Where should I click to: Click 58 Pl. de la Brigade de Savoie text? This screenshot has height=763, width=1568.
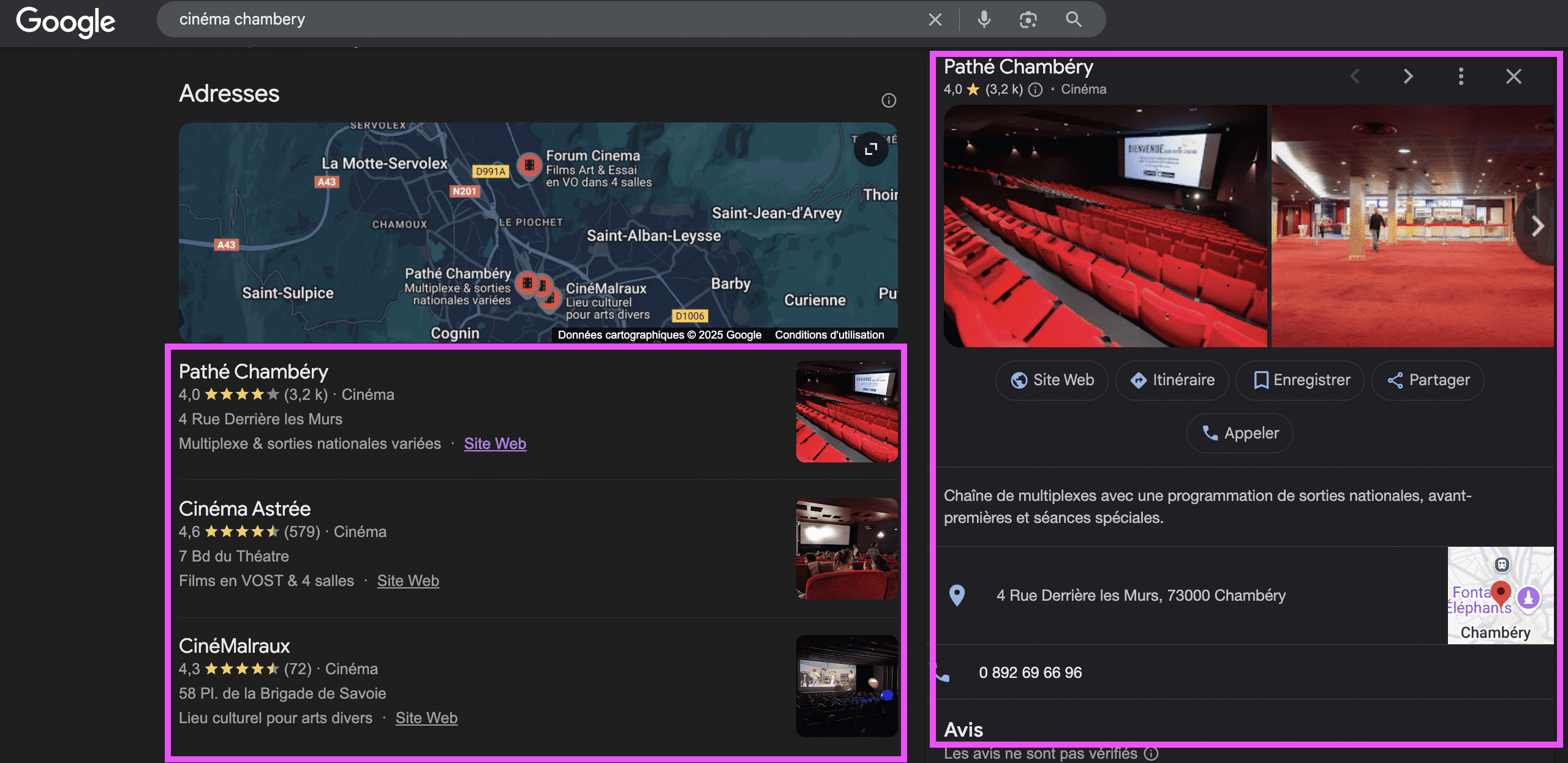click(x=282, y=693)
